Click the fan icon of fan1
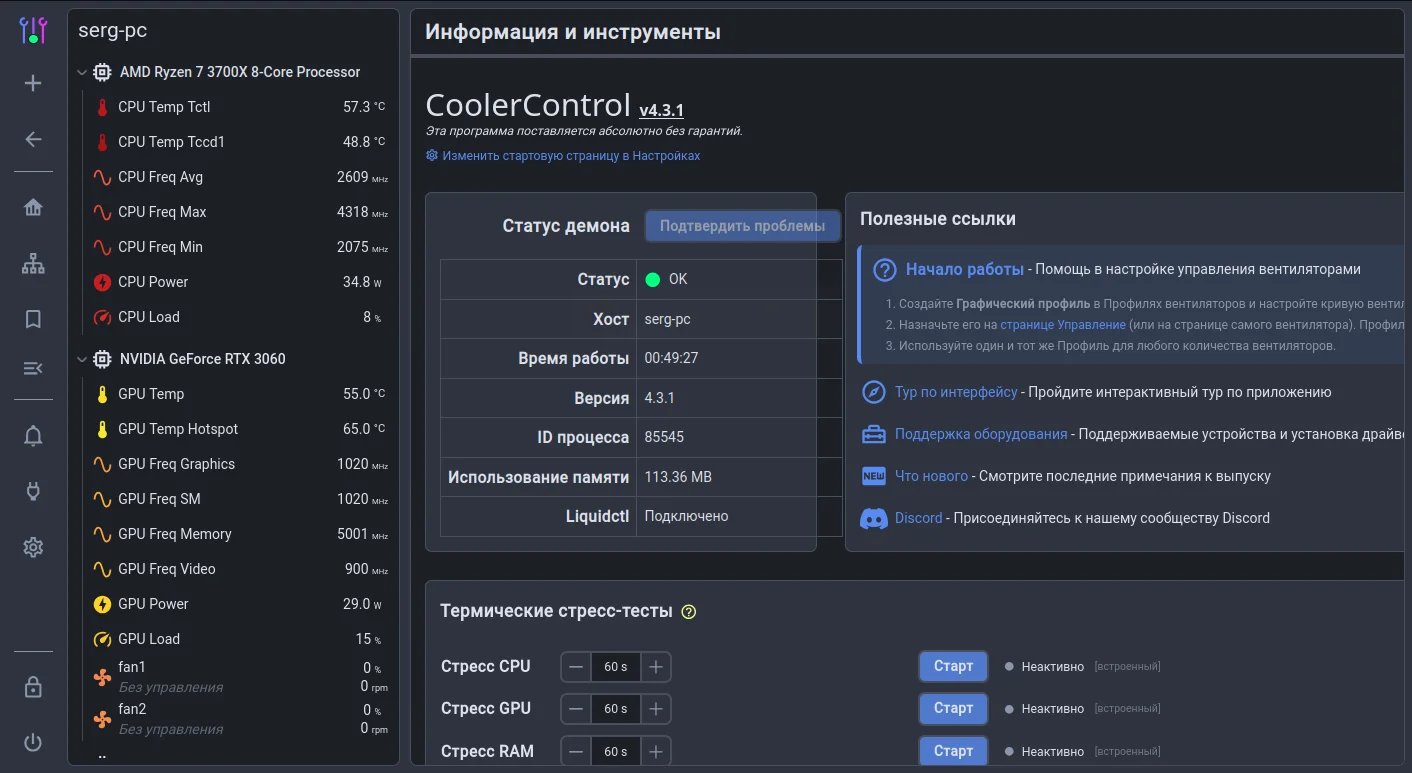 [x=102, y=677]
